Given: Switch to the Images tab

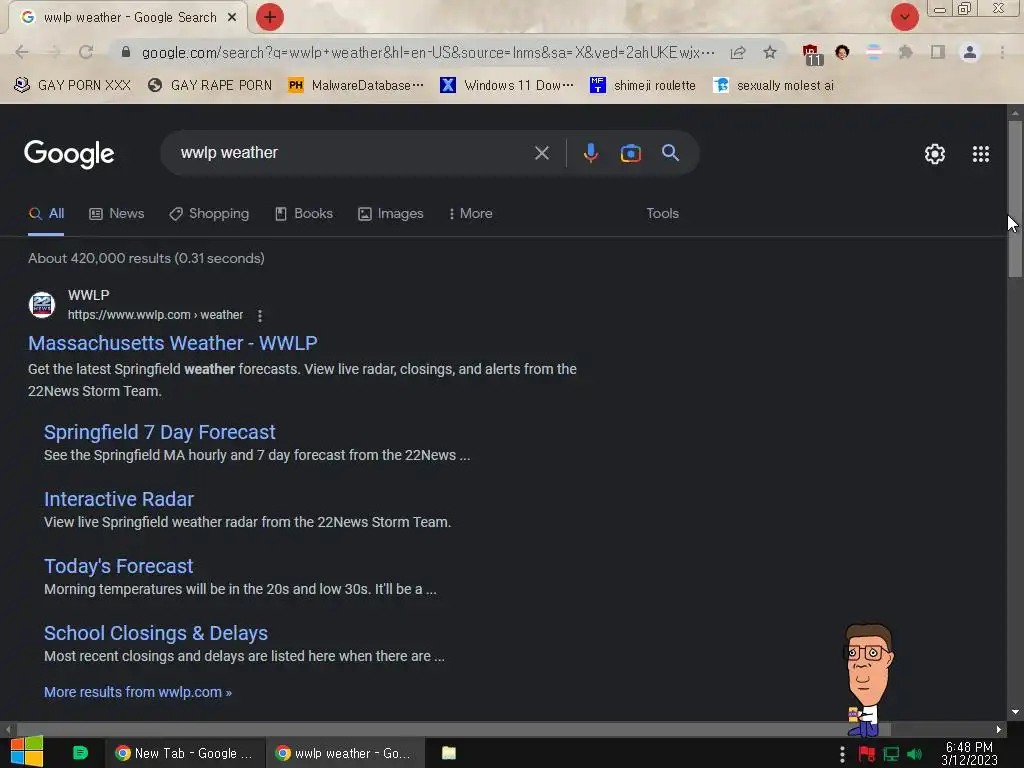Looking at the screenshot, I should coord(391,214).
